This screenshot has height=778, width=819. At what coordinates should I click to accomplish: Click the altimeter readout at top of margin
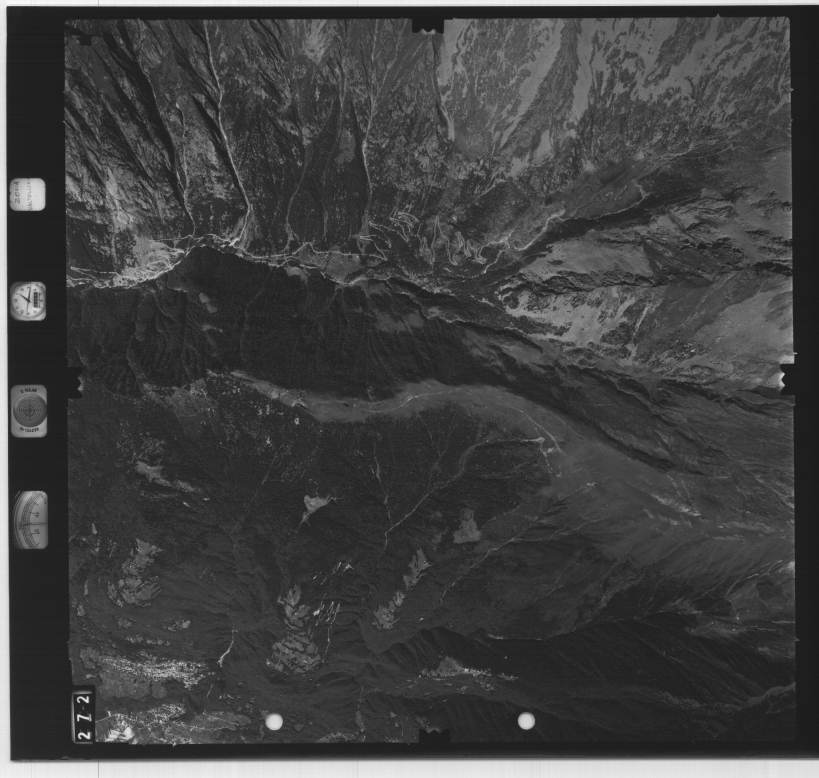[x=27, y=195]
